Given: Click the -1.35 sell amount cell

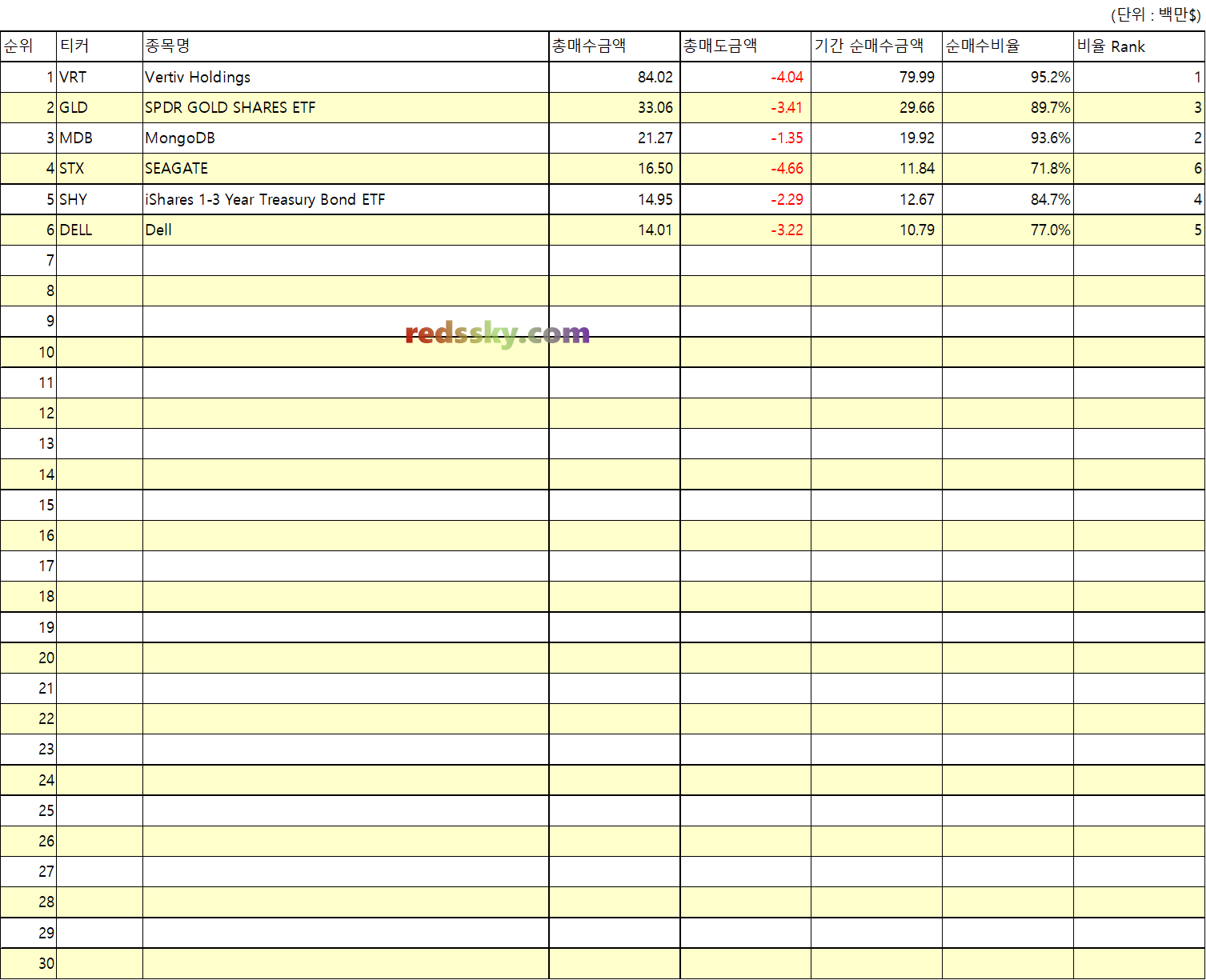Looking at the screenshot, I should click(x=746, y=138).
